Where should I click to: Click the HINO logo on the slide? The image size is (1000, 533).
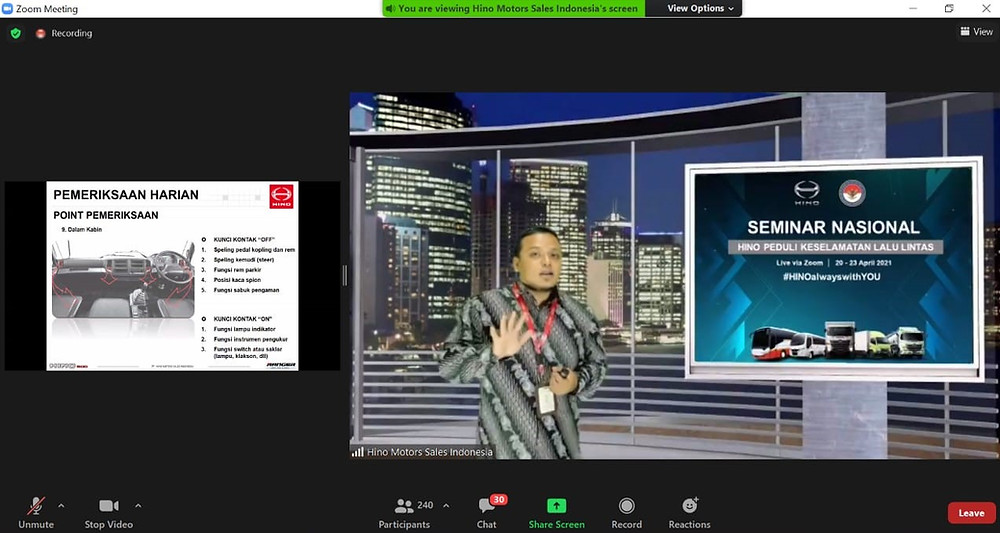(281, 196)
